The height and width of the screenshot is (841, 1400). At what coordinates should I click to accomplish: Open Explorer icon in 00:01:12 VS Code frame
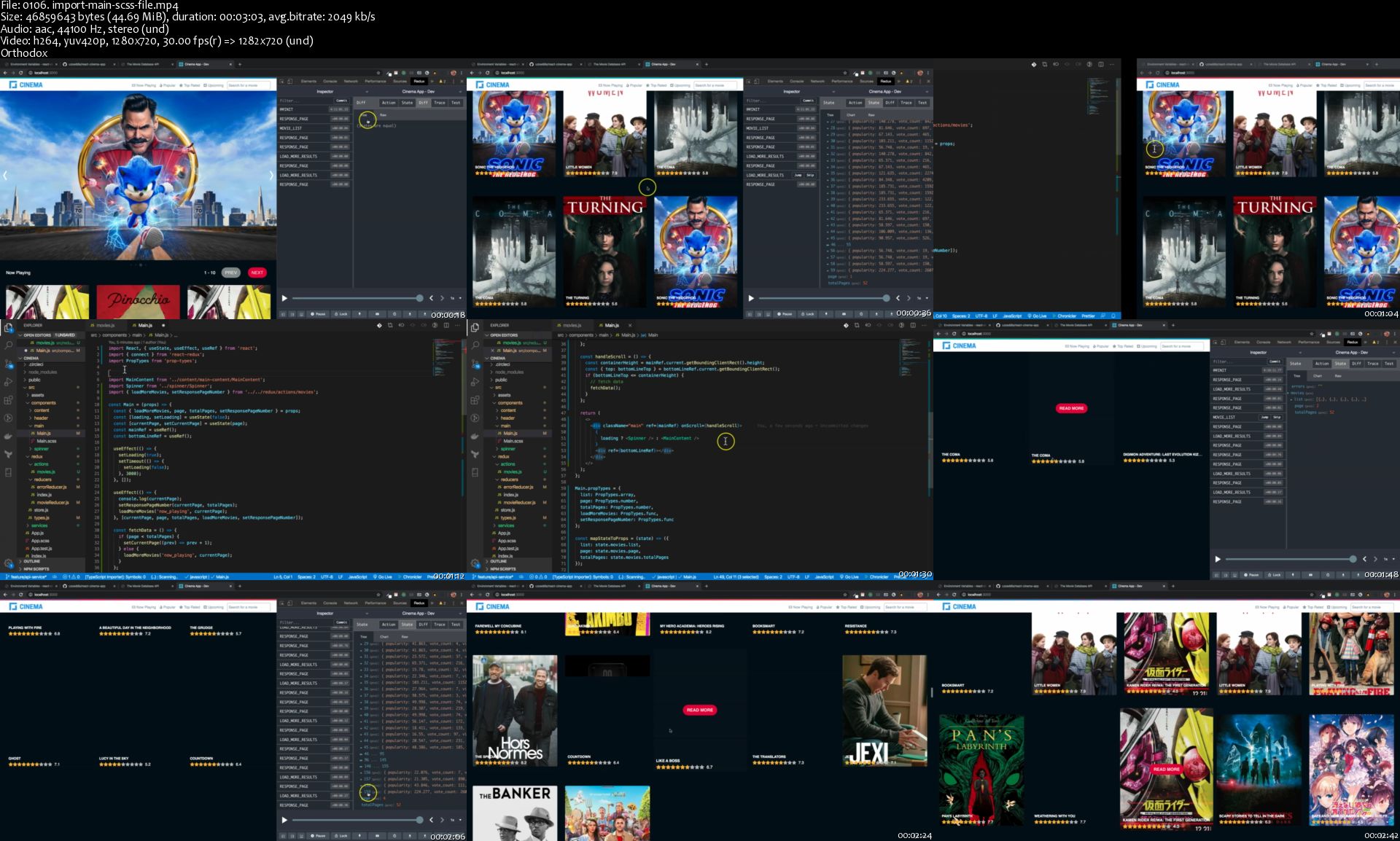pyautogui.click(x=8, y=328)
